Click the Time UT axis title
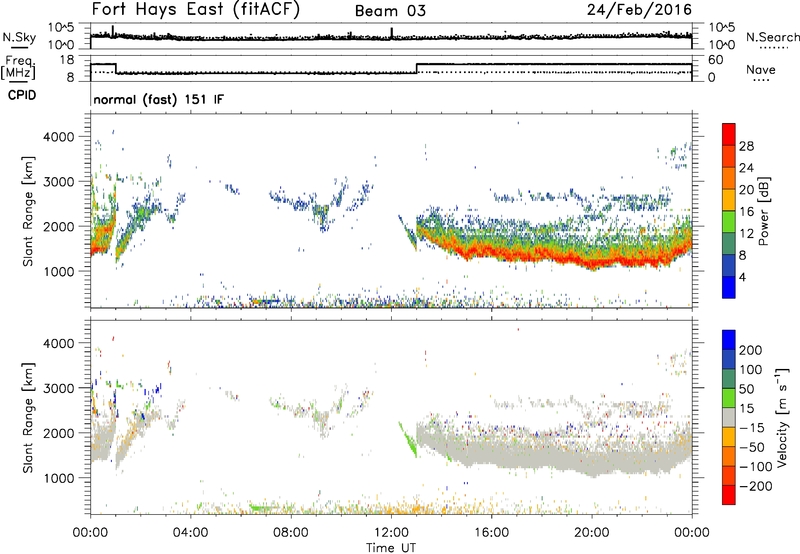 coord(391,548)
